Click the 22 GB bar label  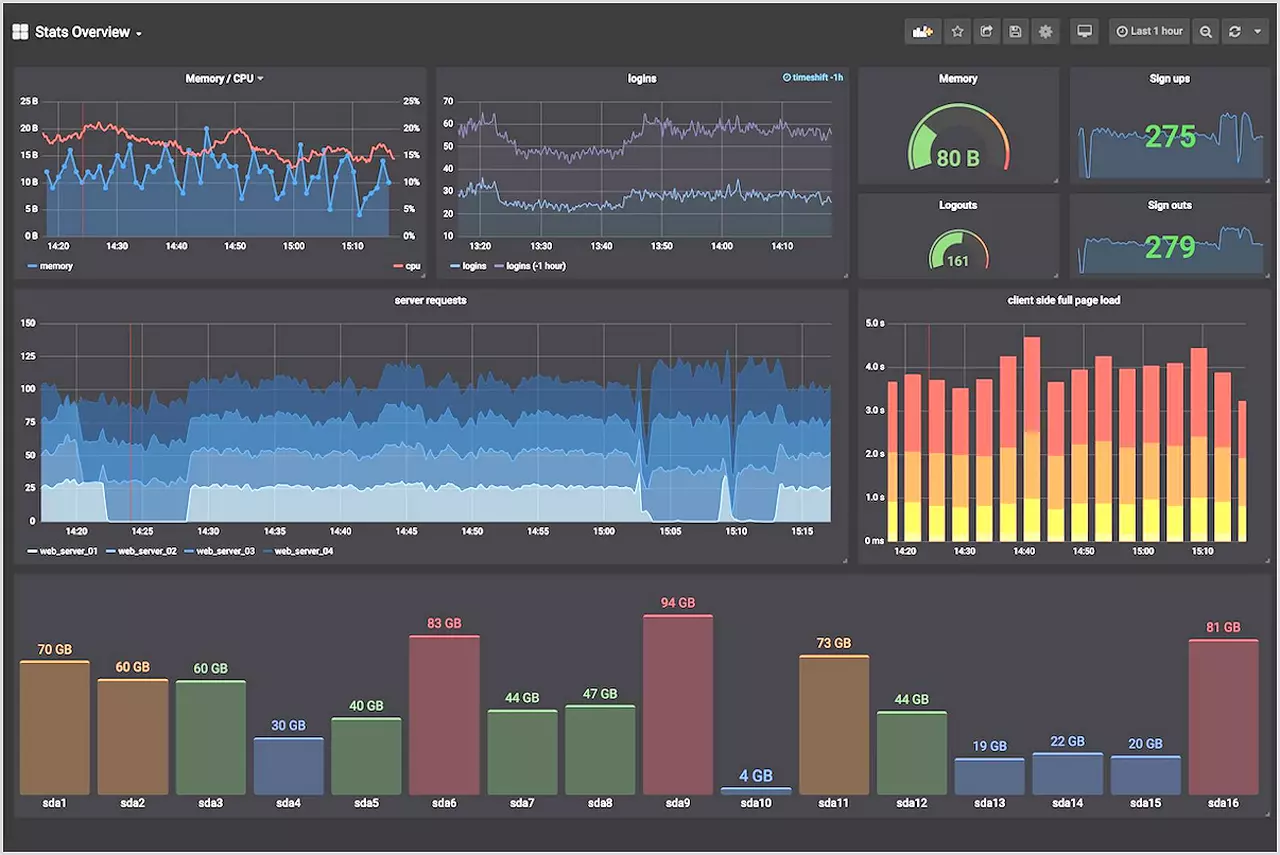(x=1068, y=741)
